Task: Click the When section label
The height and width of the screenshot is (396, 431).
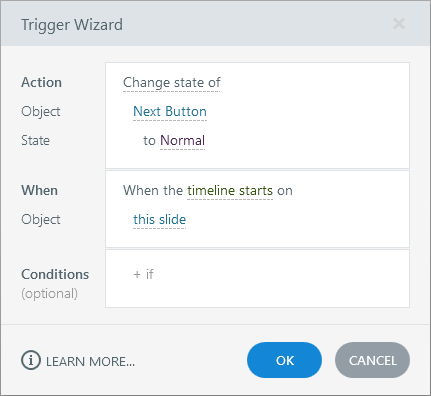Action: point(39,191)
